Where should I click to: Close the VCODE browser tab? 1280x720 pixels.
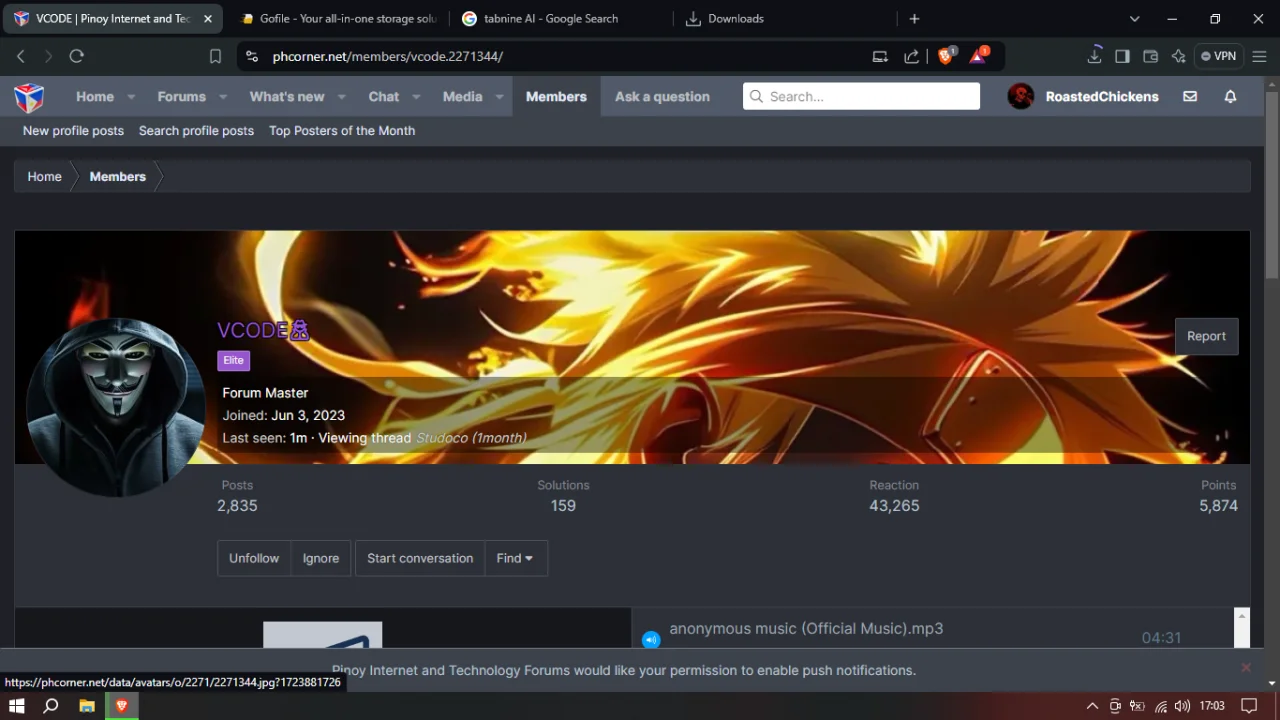(208, 18)
